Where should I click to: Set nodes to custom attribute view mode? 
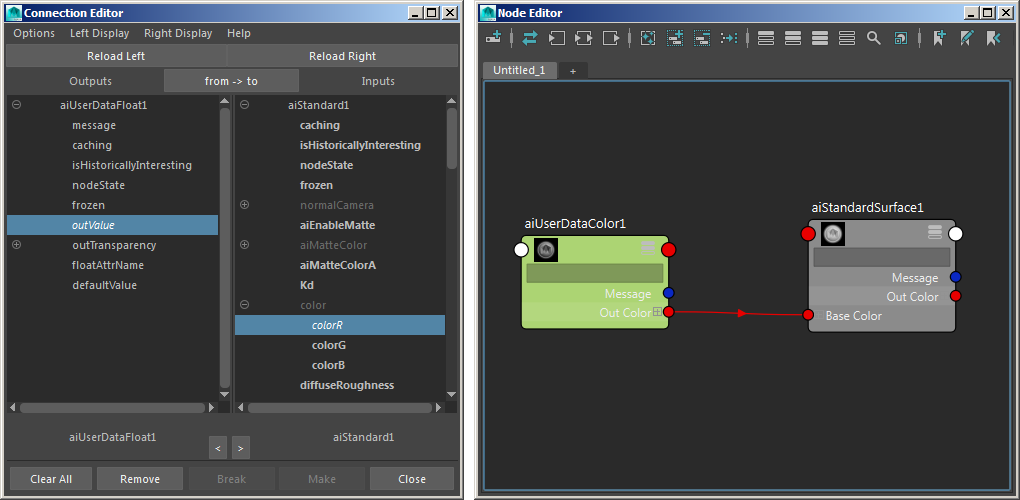[x=846, y=38]
